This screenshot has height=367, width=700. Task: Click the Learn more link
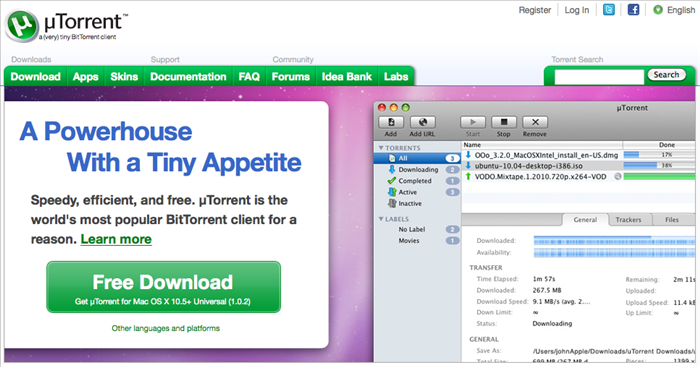pyautogui.click(x=116, y=239)
